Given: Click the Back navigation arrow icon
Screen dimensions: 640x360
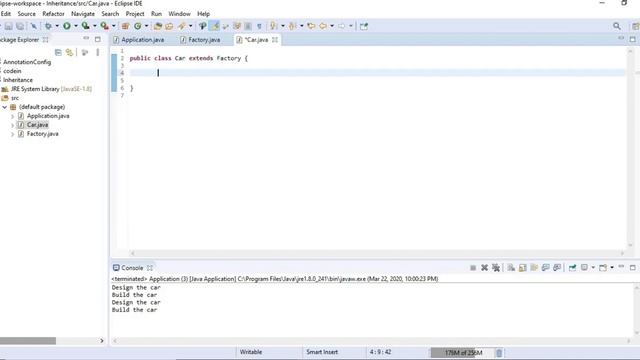Looking at the screenshot, I should click(323, 26).
